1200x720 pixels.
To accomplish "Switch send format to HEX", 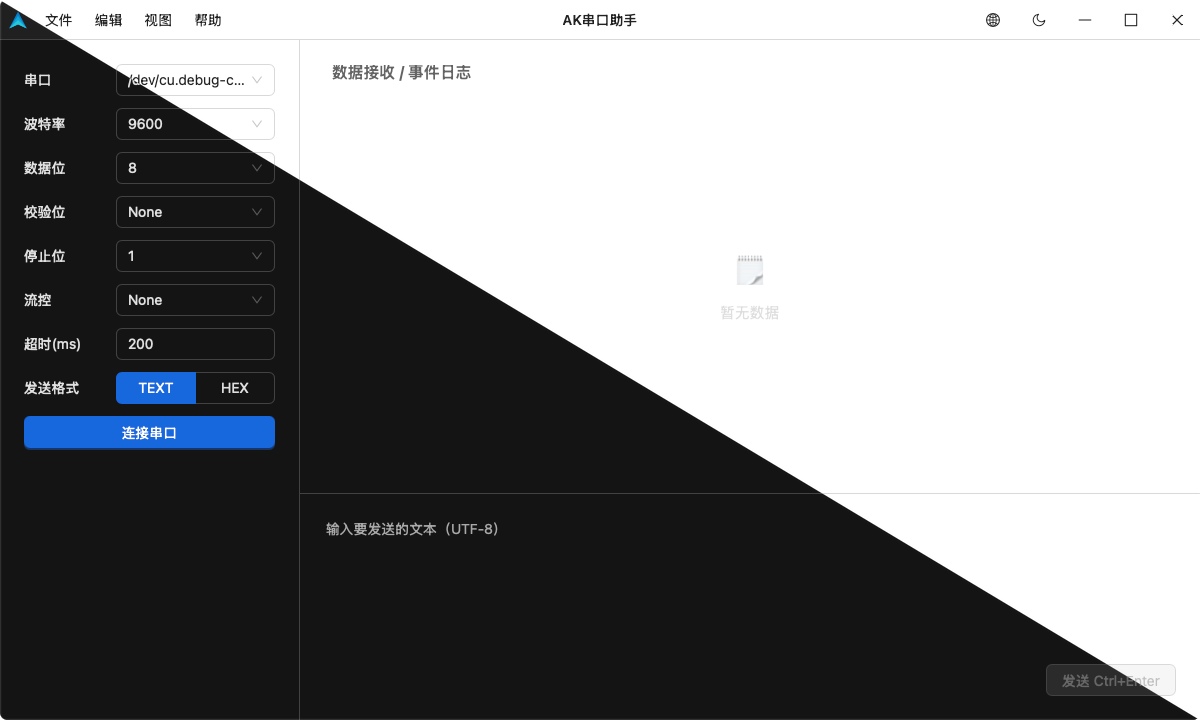I will 235,388.
